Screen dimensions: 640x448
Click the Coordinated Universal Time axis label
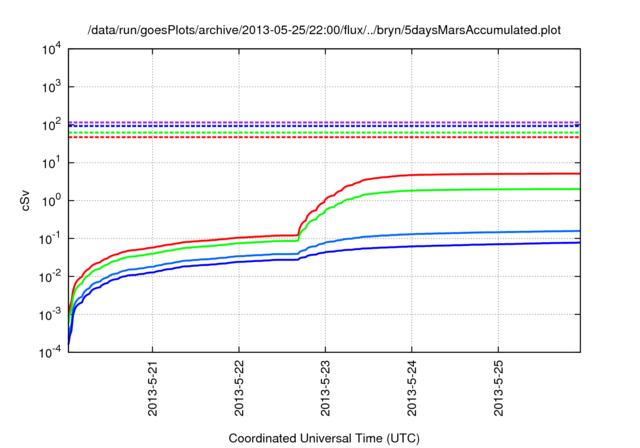(x=324, y=438)
